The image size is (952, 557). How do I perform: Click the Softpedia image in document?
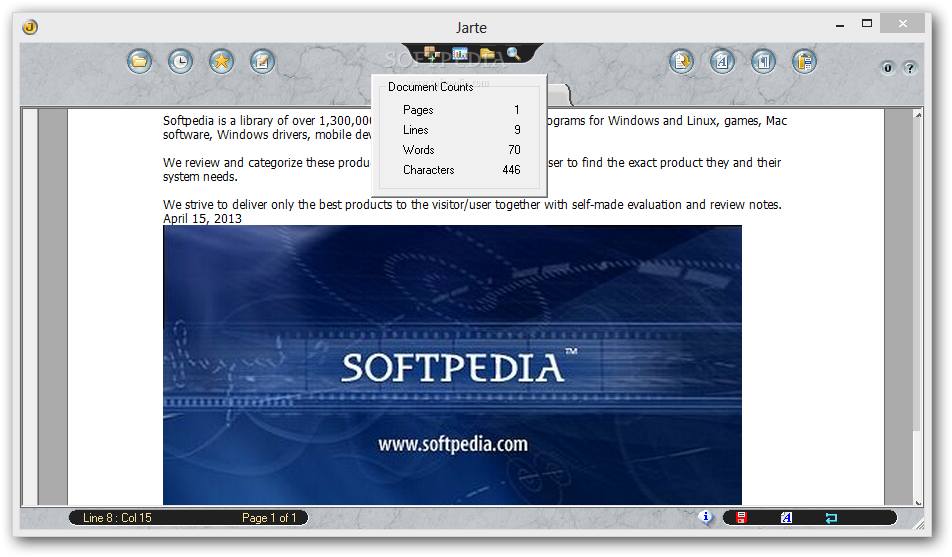(452, 364)
